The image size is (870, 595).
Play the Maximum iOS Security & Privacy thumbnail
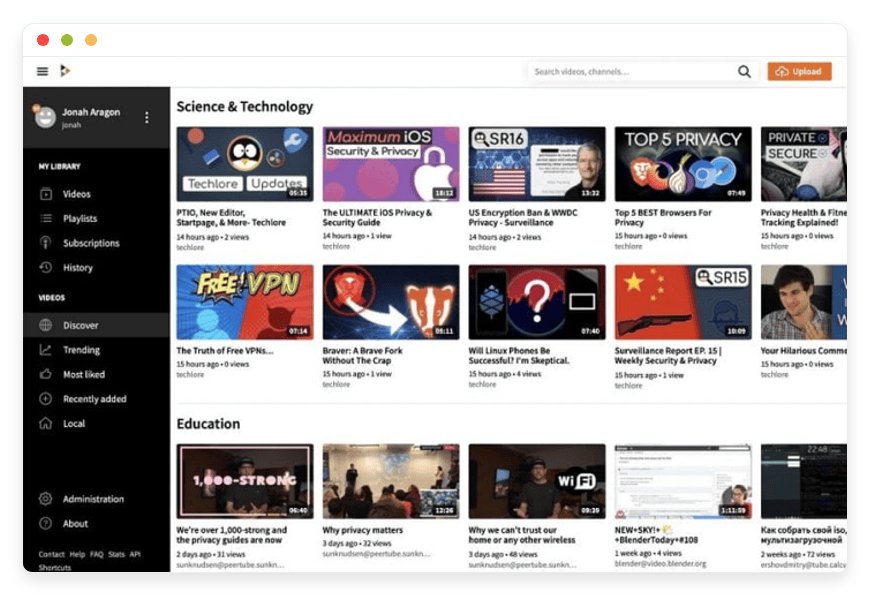tap(391, 164)
